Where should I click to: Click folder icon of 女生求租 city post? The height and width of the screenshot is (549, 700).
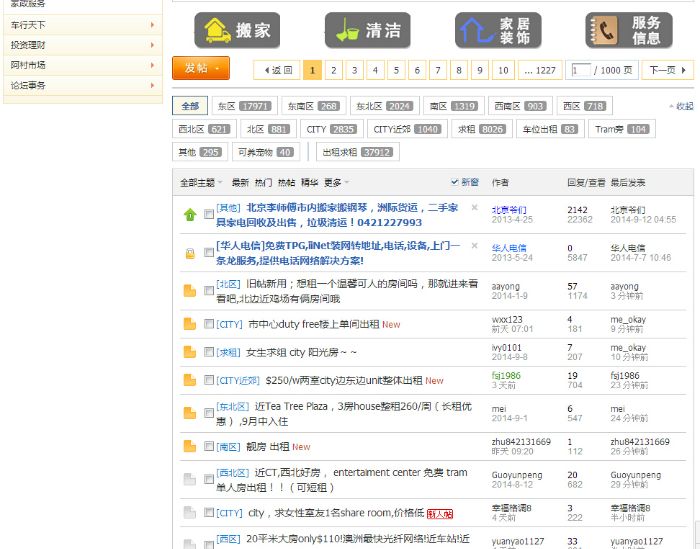pos(190,352)
